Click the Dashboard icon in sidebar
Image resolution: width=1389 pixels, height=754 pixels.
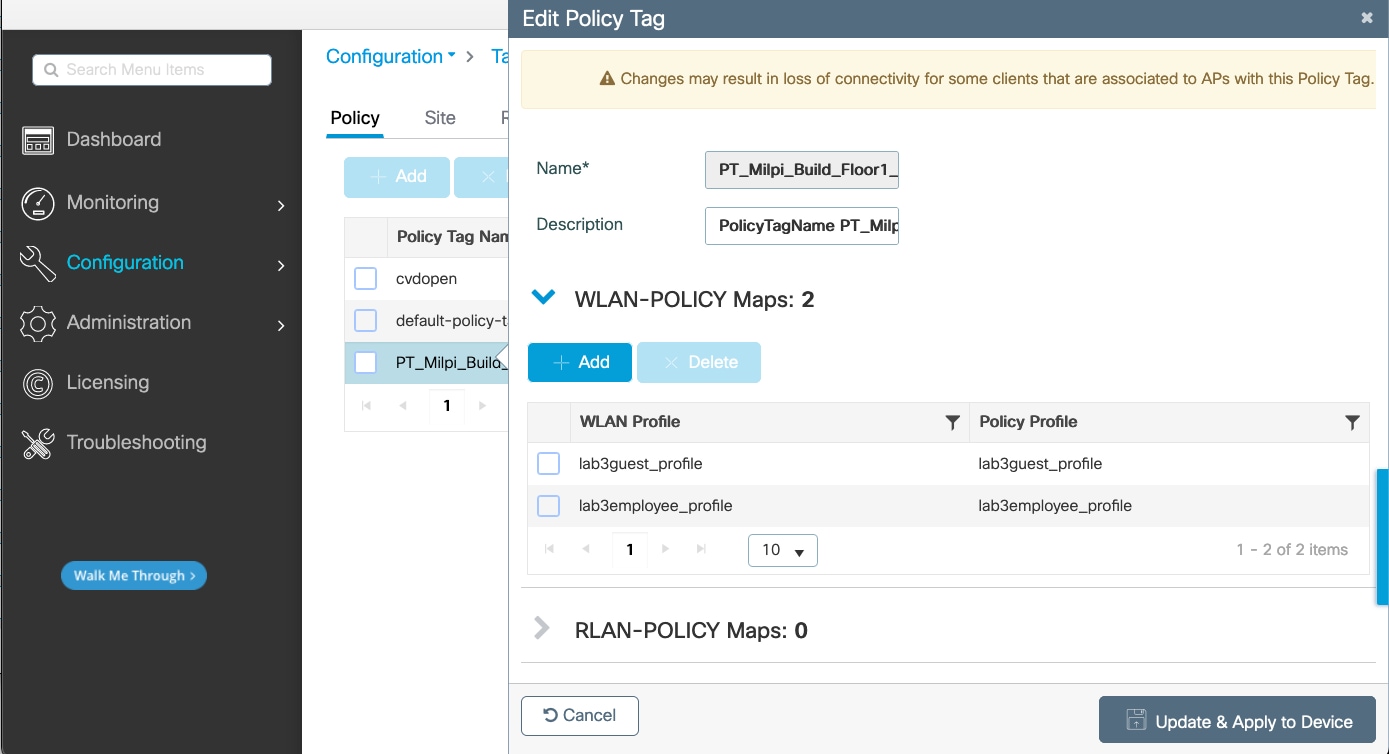click(x=38, y=140)
